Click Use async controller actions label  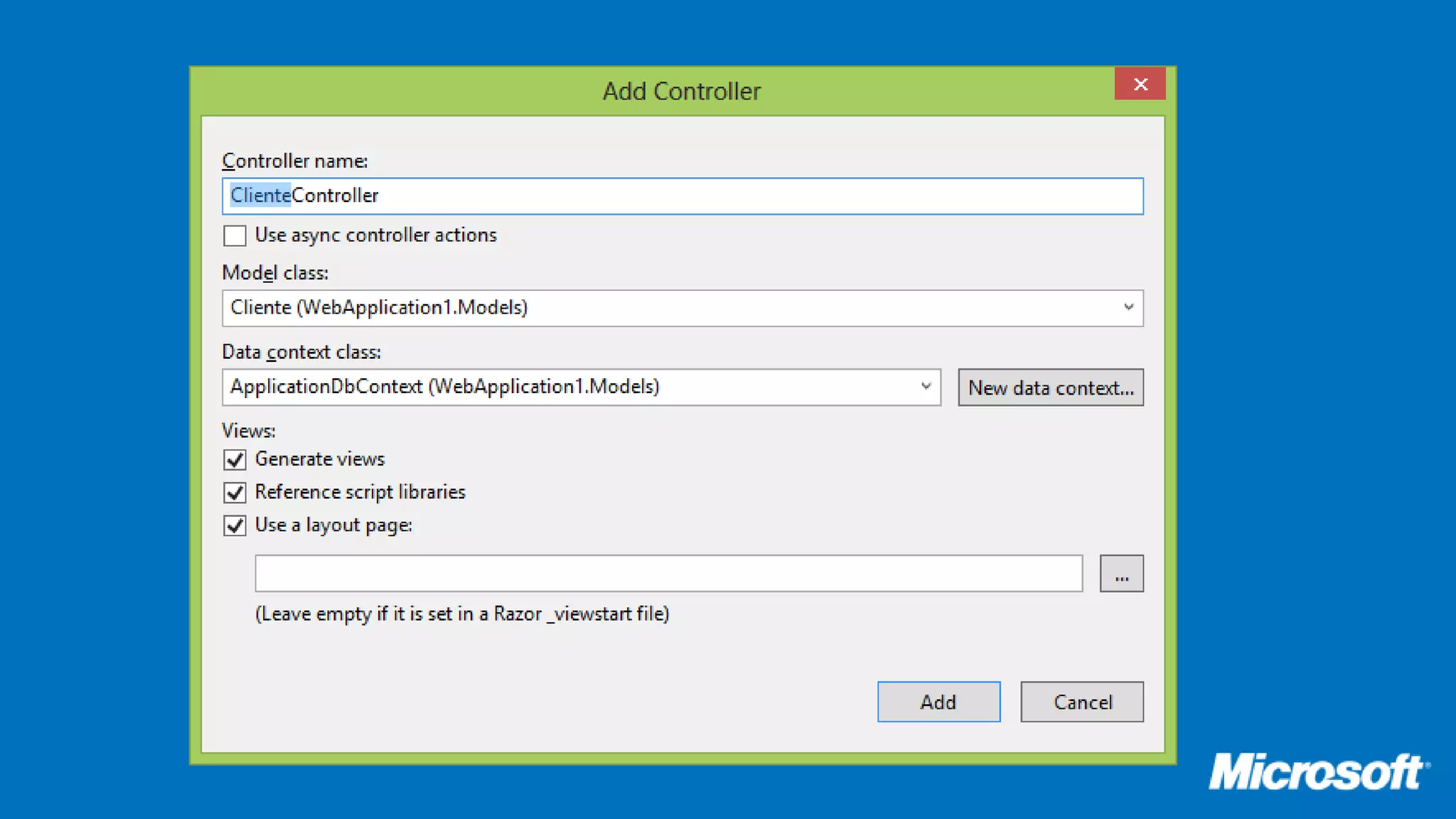(375, 235)
